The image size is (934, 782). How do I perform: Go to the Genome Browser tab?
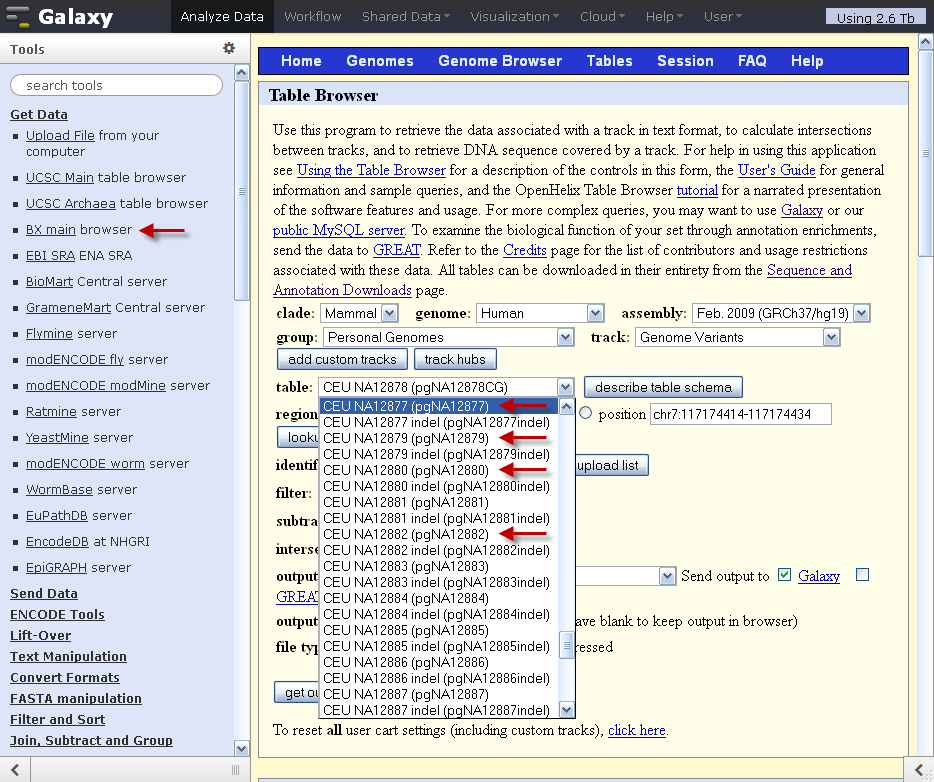tap(500, 61)
